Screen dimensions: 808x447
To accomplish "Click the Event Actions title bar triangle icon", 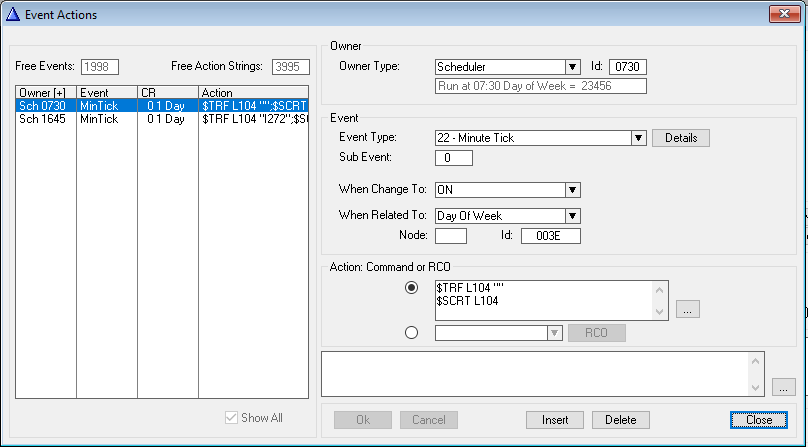I will click(x=13, y=14).
